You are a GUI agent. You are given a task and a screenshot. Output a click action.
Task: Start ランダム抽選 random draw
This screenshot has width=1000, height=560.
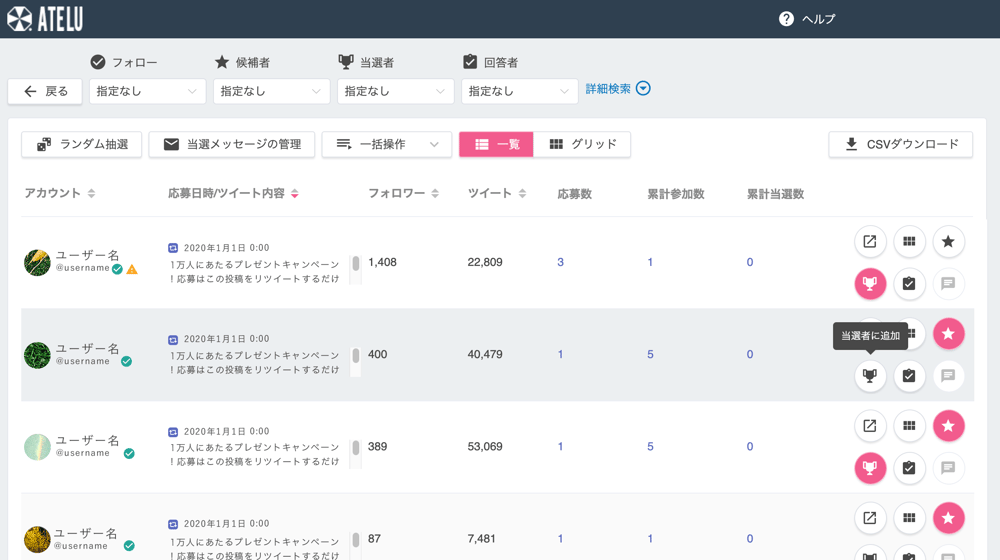(82, 144)
